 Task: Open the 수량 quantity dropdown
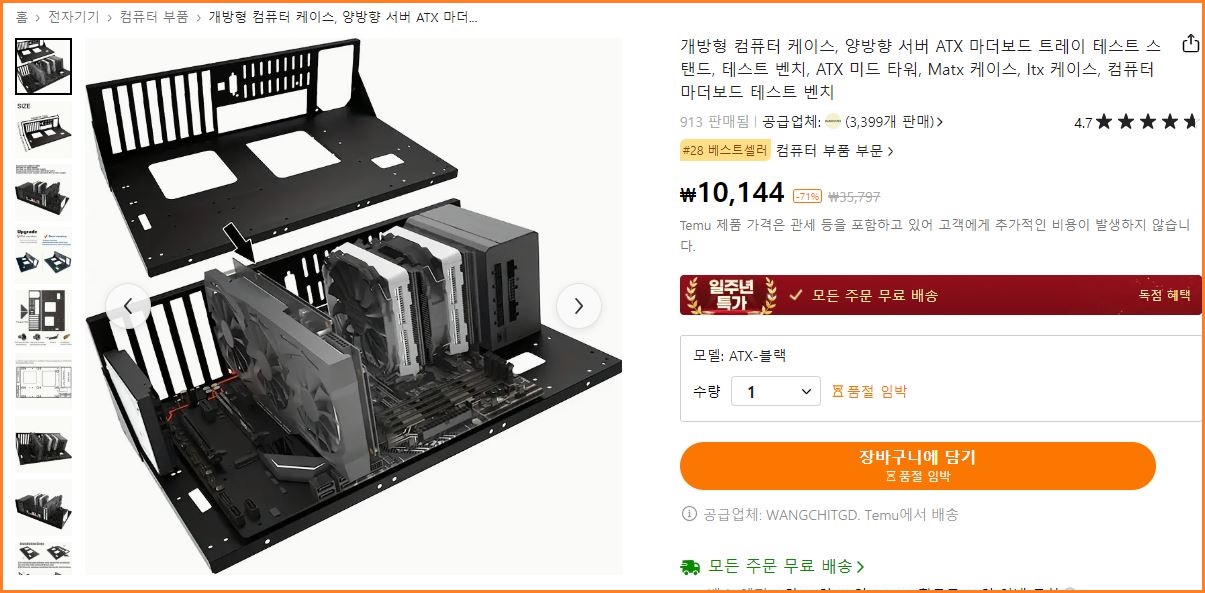coord(776,392)
